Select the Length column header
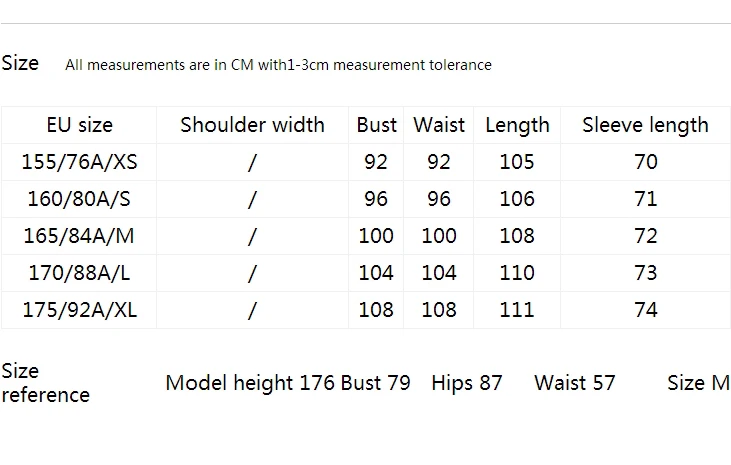Viewport: 731px width, 465px height. click(x=517, y=125)
